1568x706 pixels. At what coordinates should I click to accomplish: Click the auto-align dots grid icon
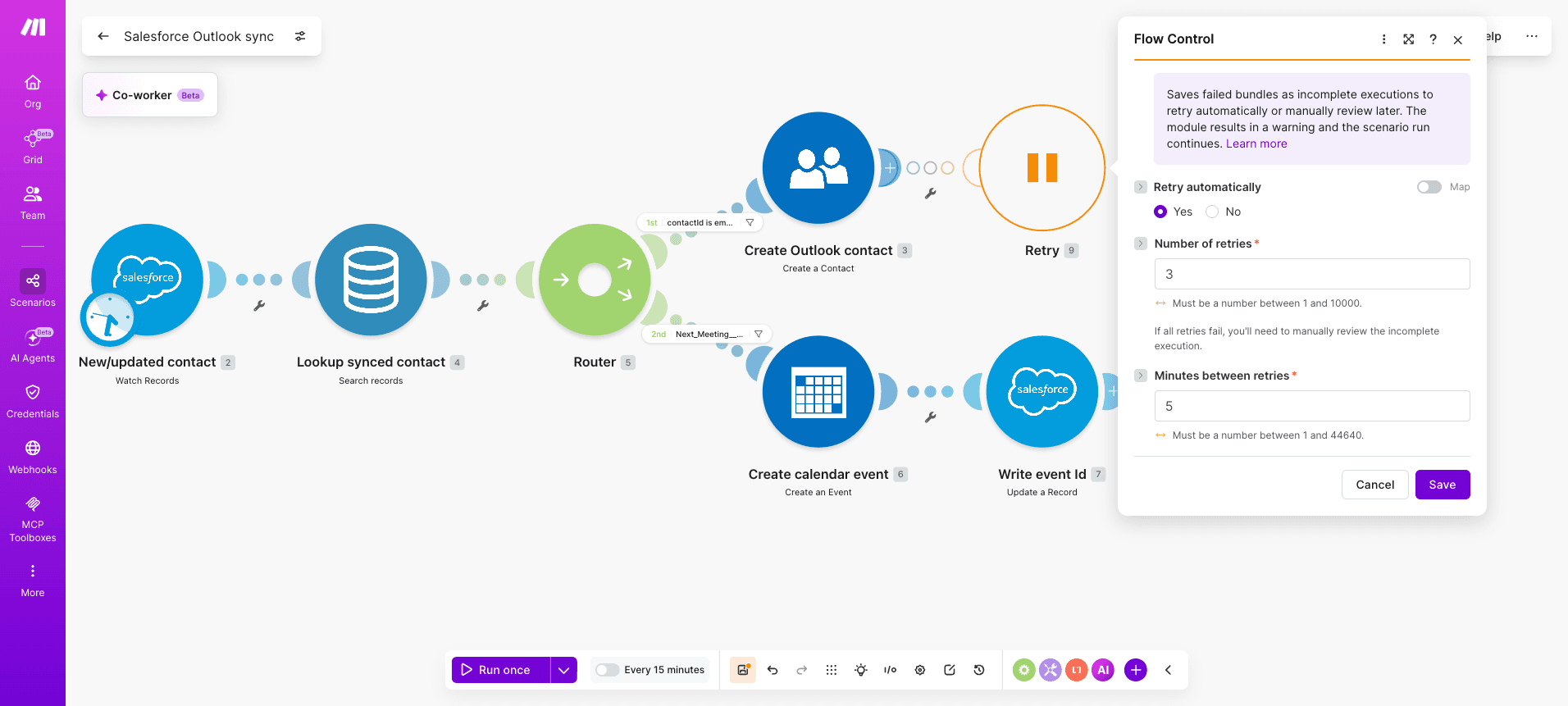pos(832,670)
